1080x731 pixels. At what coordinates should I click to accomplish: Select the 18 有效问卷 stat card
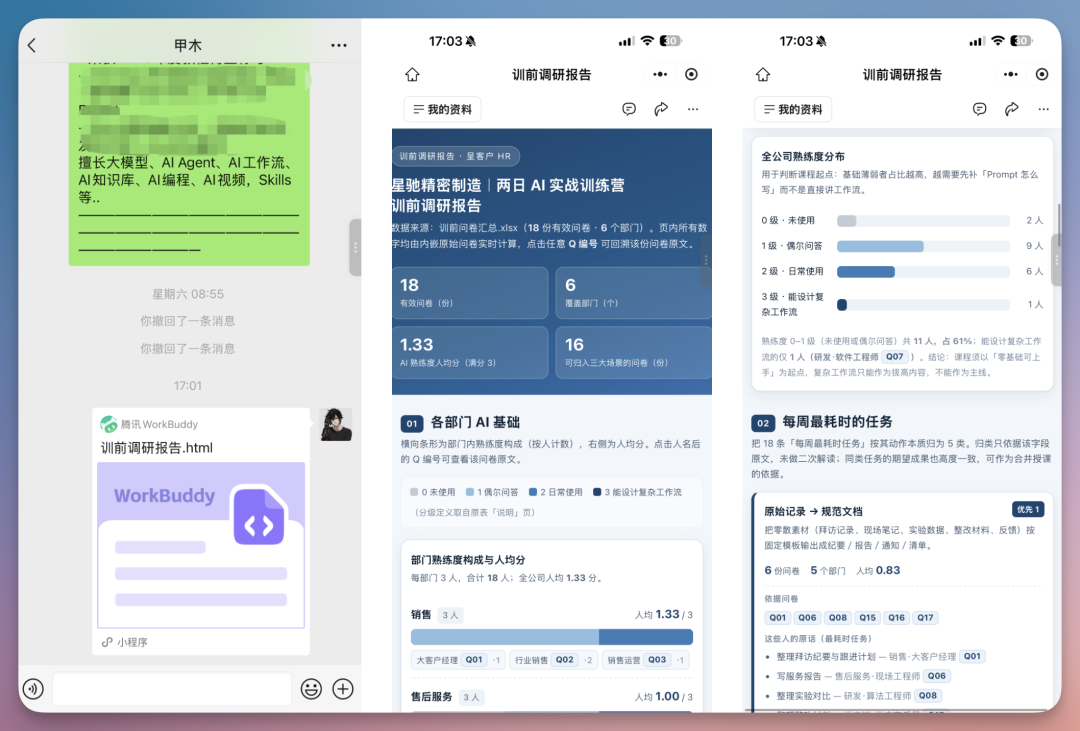tap(470, 293)
